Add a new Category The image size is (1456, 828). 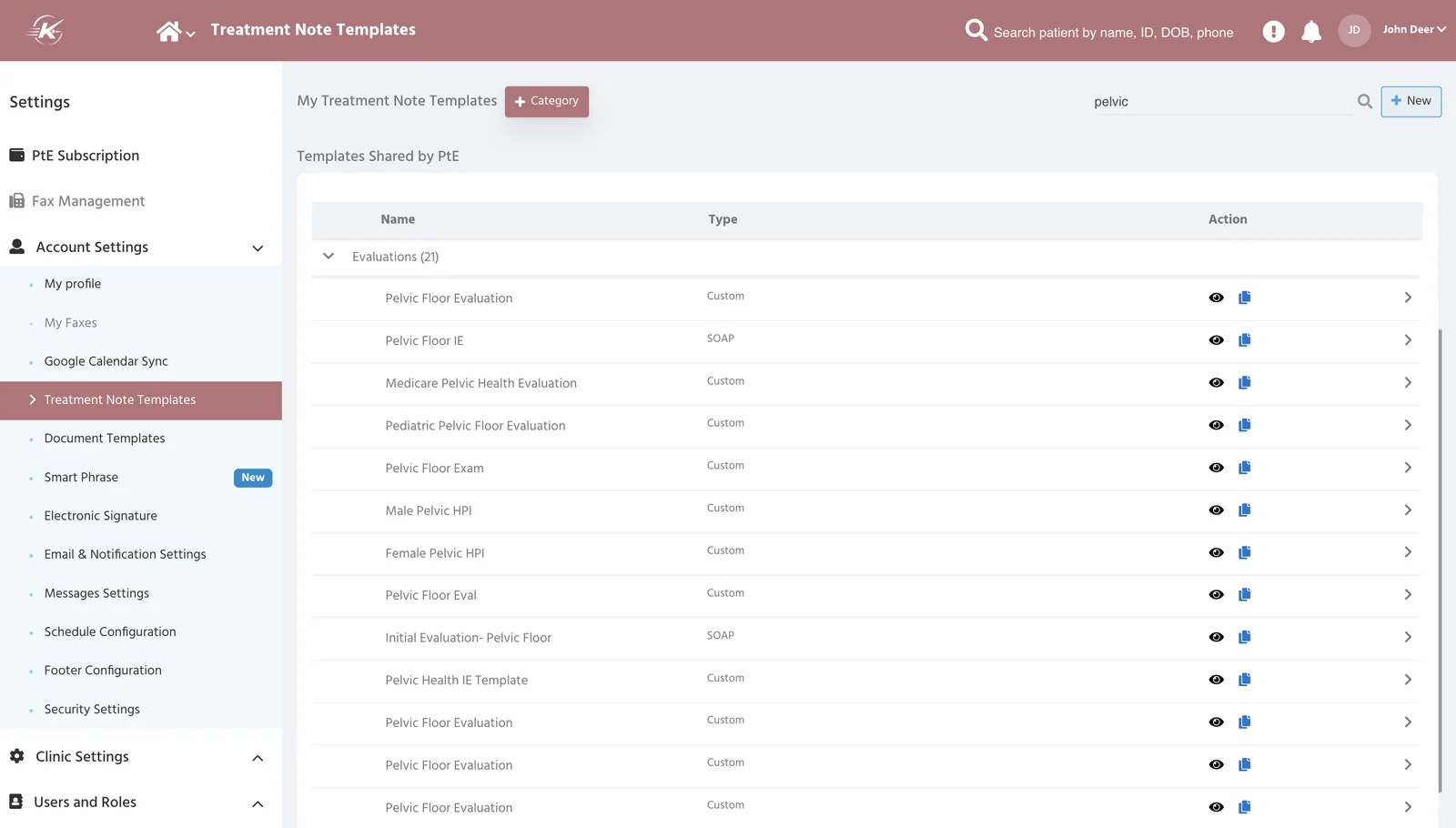(547, 101)
